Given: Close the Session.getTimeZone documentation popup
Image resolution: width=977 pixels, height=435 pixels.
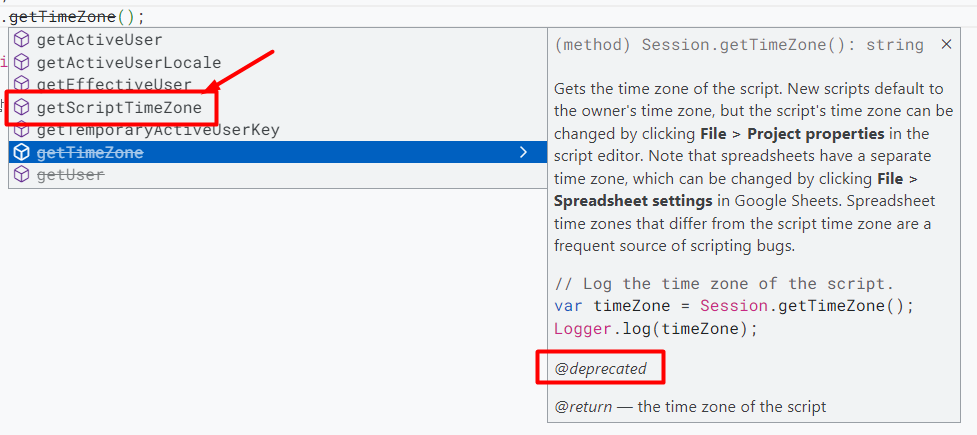Looking at the screenshot, I should tap(946, 45).
